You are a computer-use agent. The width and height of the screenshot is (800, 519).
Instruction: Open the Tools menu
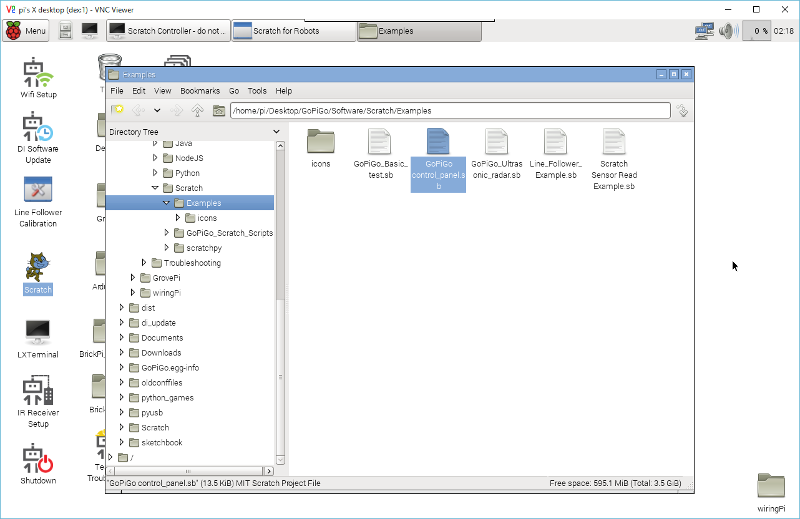257,91
